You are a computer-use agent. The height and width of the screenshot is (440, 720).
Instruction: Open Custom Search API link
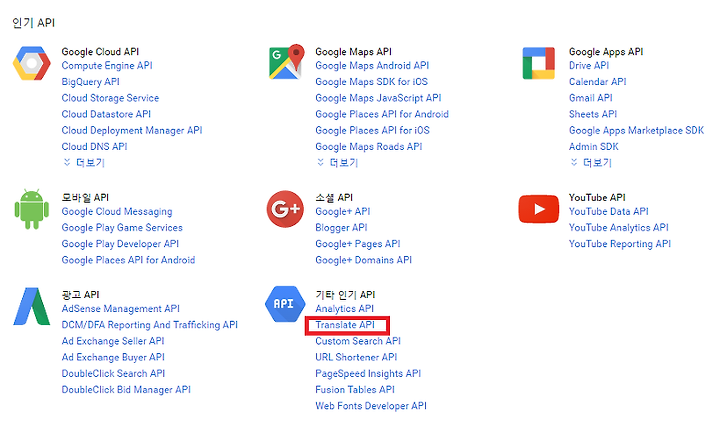pyautogui.click(x=358, y=341)
